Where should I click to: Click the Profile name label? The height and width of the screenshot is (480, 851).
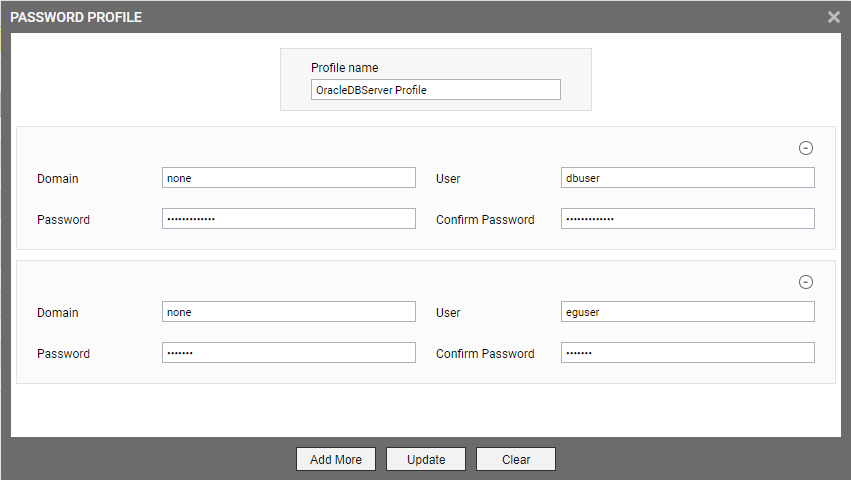[345, 68]
